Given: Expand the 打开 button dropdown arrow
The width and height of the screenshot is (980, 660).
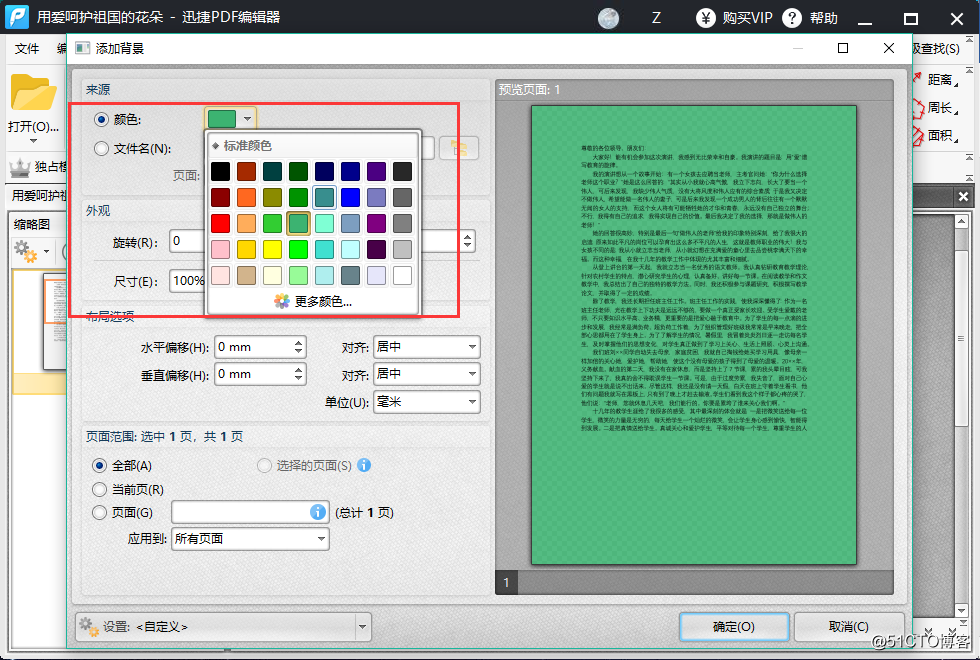Looking at the screenshot, I should click(33, 141).
